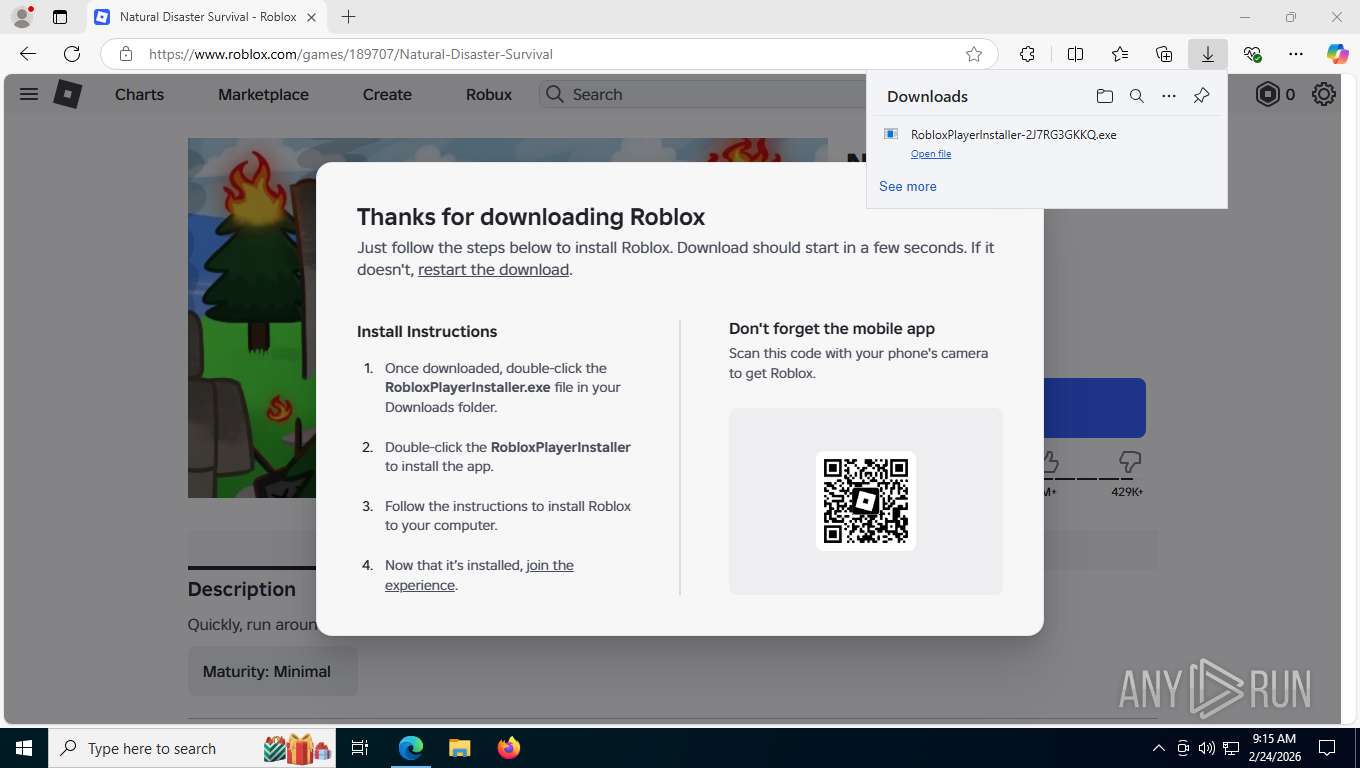The height and width of the screenshot is (768, 1360).
Task: Refresh the page
Action: [72, 54]
